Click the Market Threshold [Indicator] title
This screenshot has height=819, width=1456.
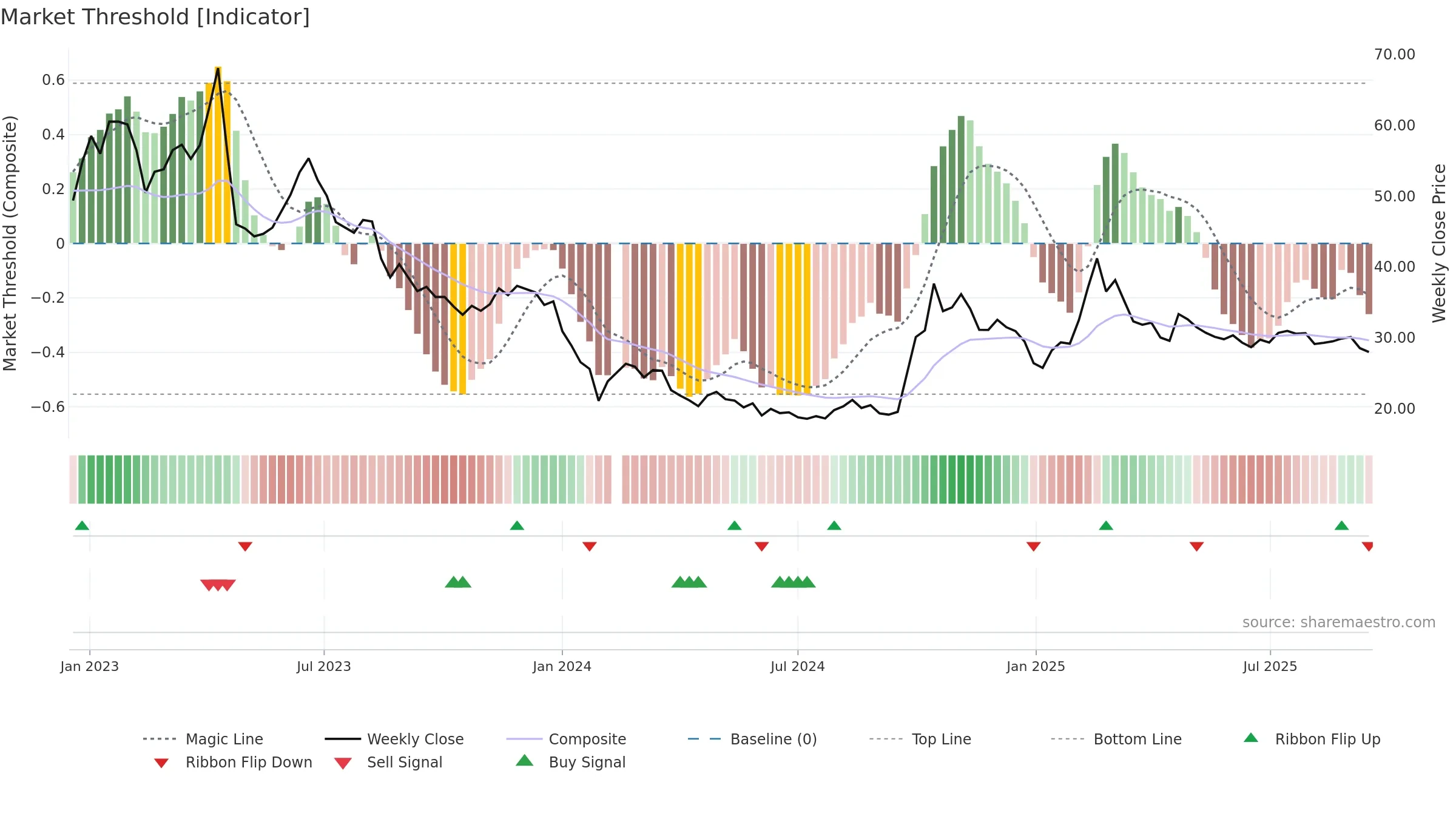click(155, 17)
